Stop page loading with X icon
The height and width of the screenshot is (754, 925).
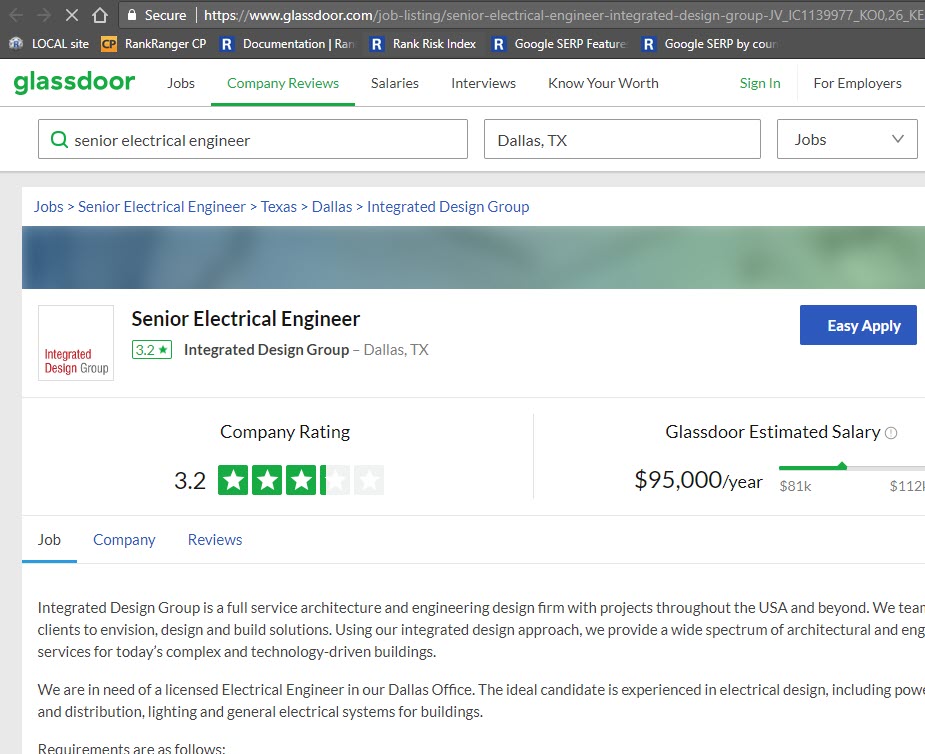click(71, 15)
